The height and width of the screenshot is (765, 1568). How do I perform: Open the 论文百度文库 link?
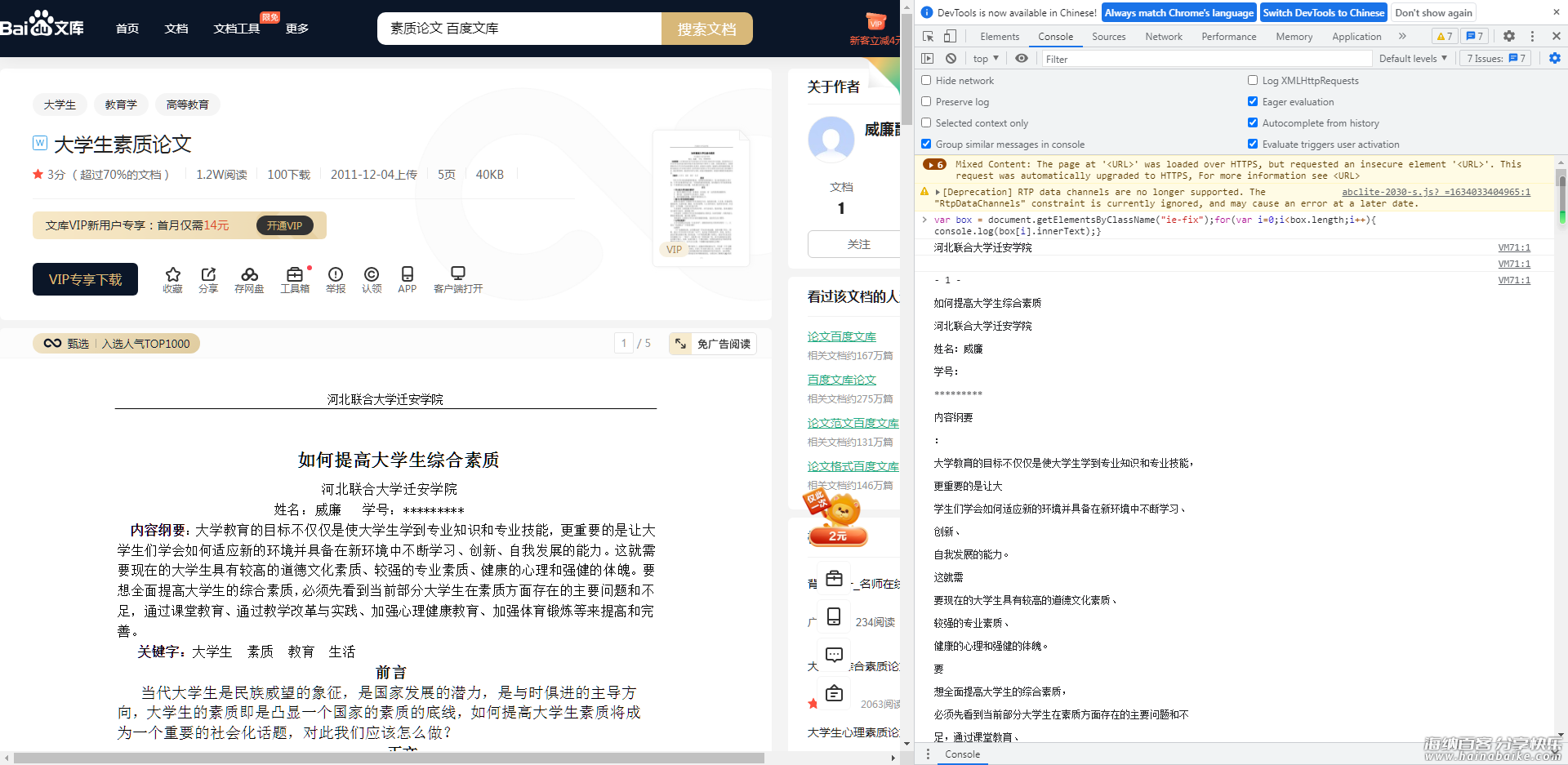(x=841, y=336)
